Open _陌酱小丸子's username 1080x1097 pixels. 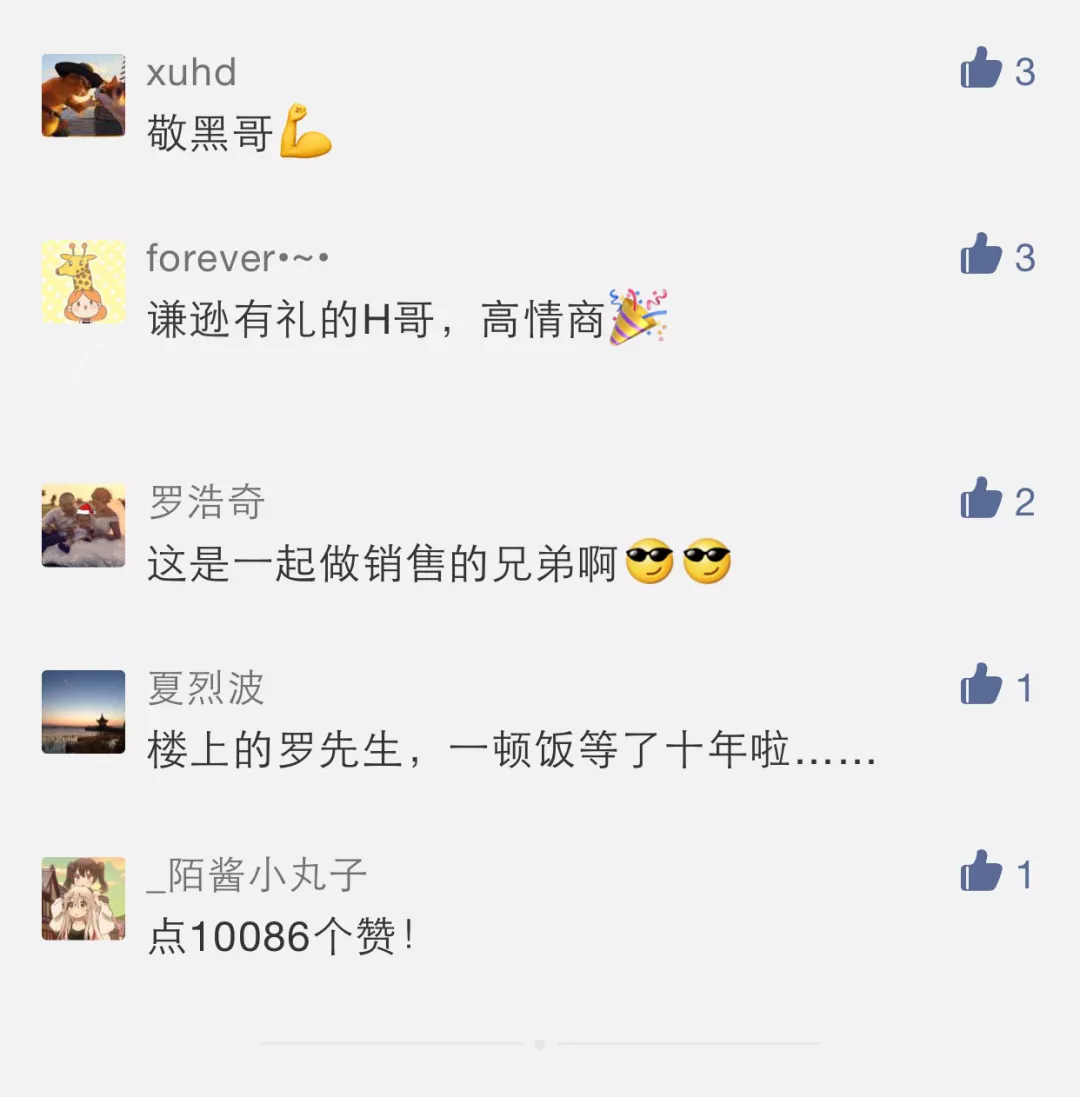pos(257,875)
